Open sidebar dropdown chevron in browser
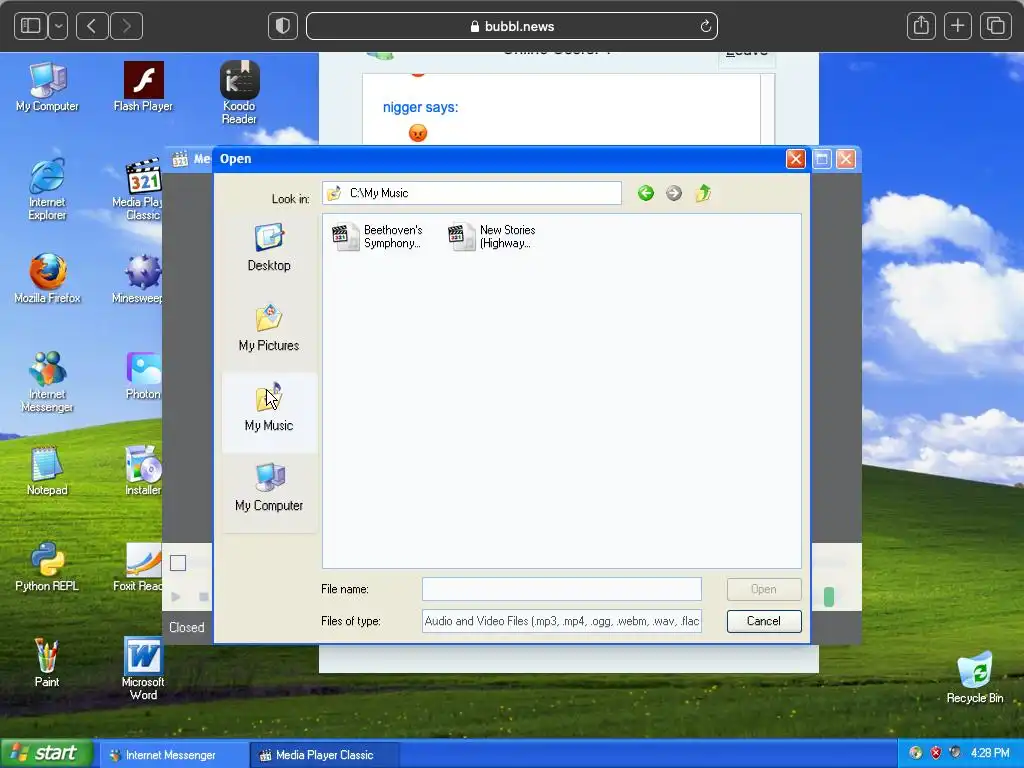Viewport: 1024px width, 768px height. (58, 26)
